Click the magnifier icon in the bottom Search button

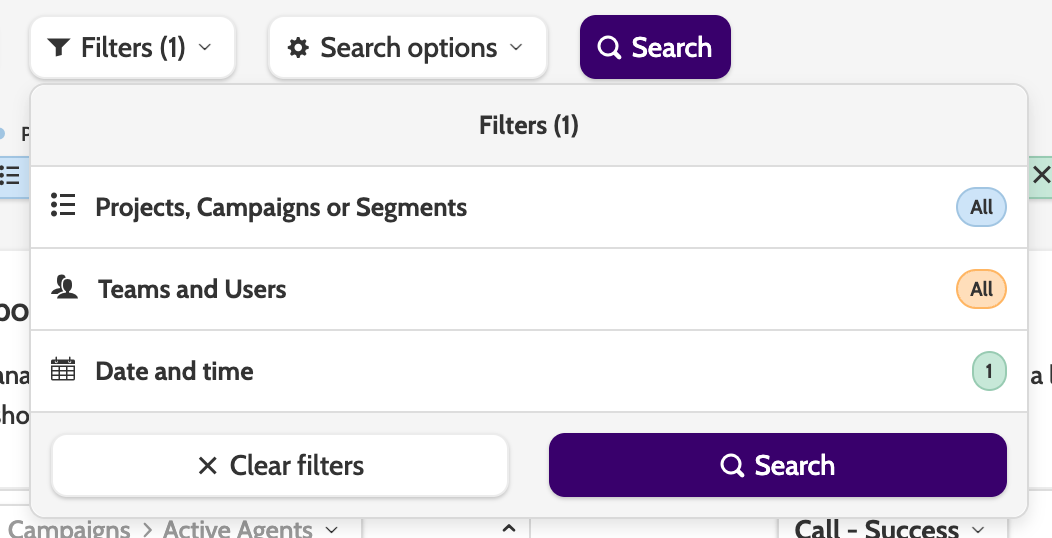[732, 466]
